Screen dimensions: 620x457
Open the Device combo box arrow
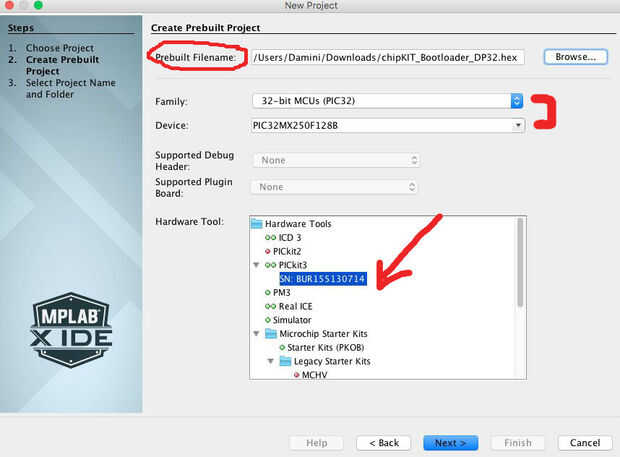pyautogui.click(x=518, y=126)
